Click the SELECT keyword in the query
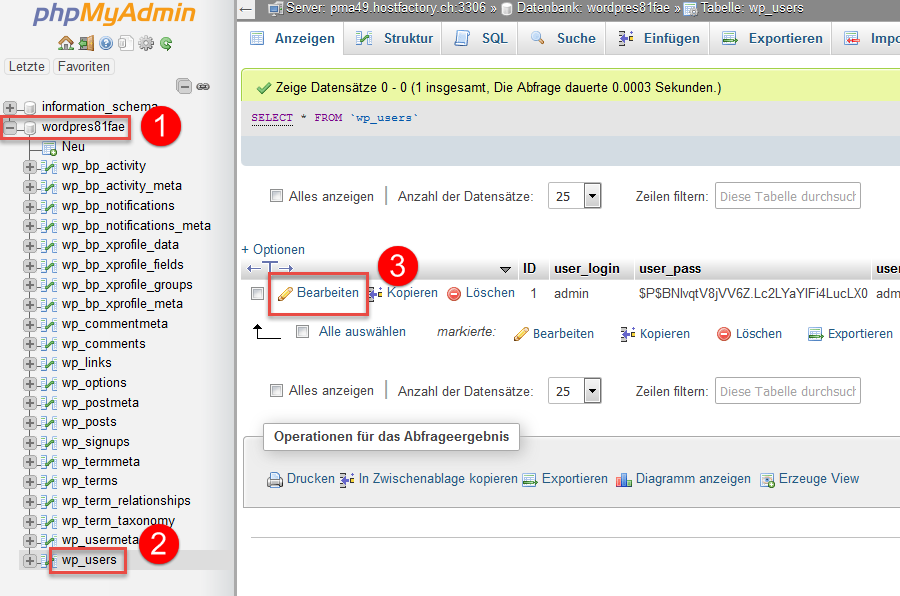The image size is (900, 596). click(272, 118)
